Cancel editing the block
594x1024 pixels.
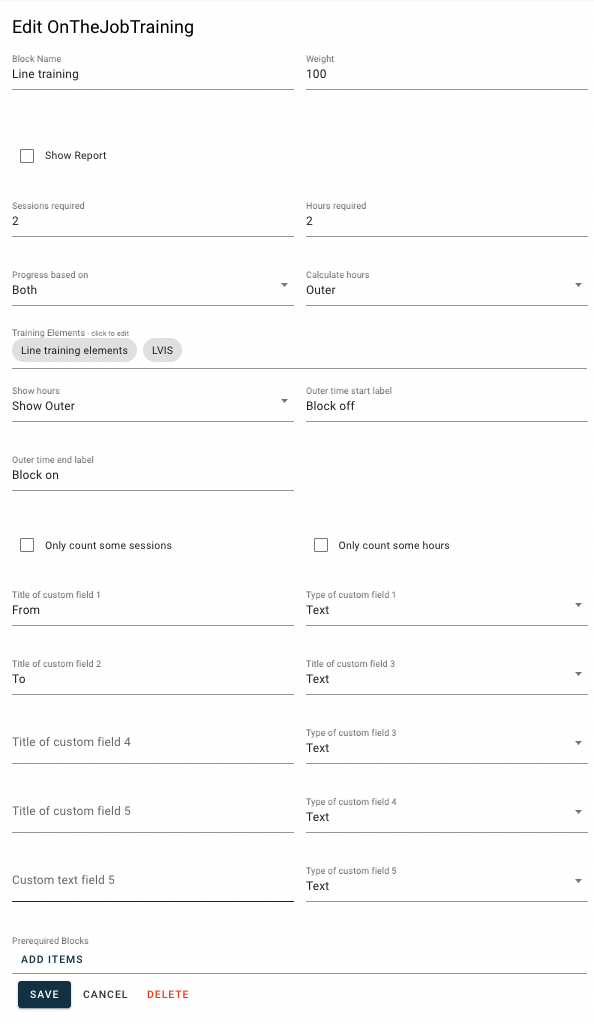105,995
